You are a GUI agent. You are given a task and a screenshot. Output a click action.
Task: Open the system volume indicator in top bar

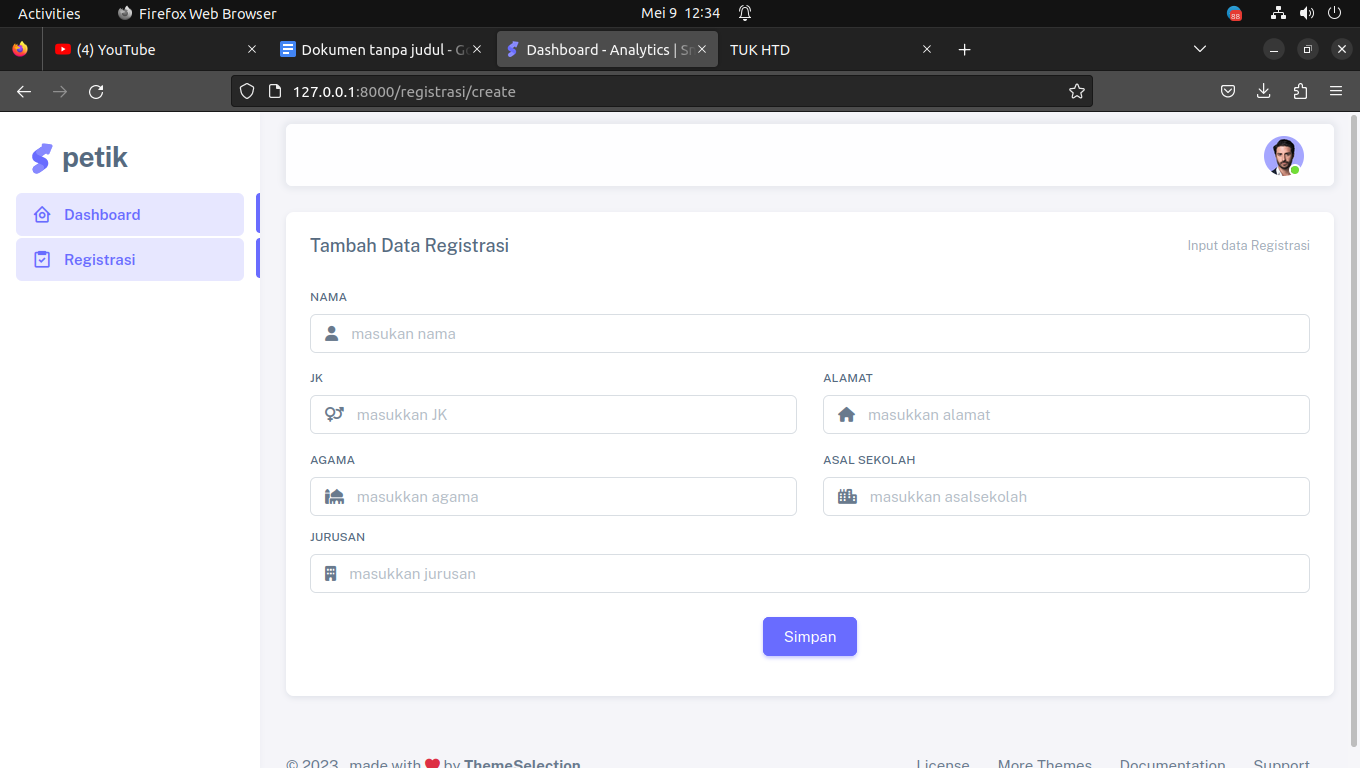(1306, 13)
